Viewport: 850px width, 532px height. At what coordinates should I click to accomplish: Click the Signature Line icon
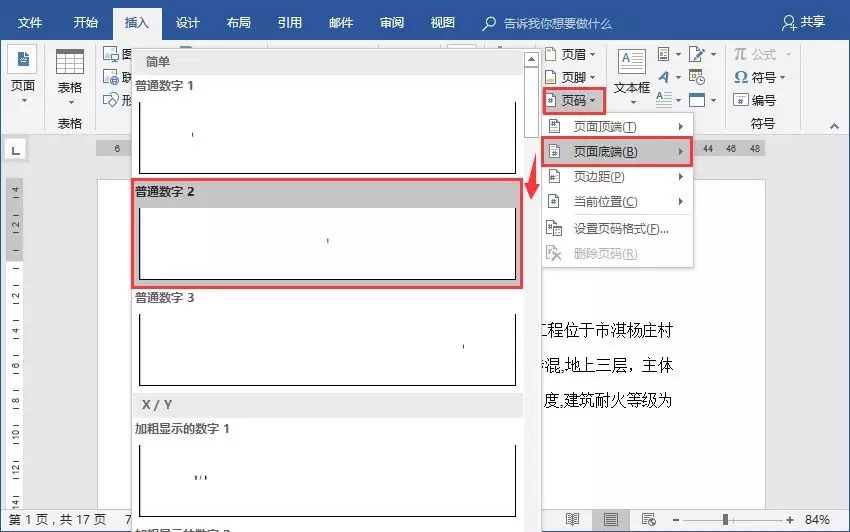tap(697, 54)
